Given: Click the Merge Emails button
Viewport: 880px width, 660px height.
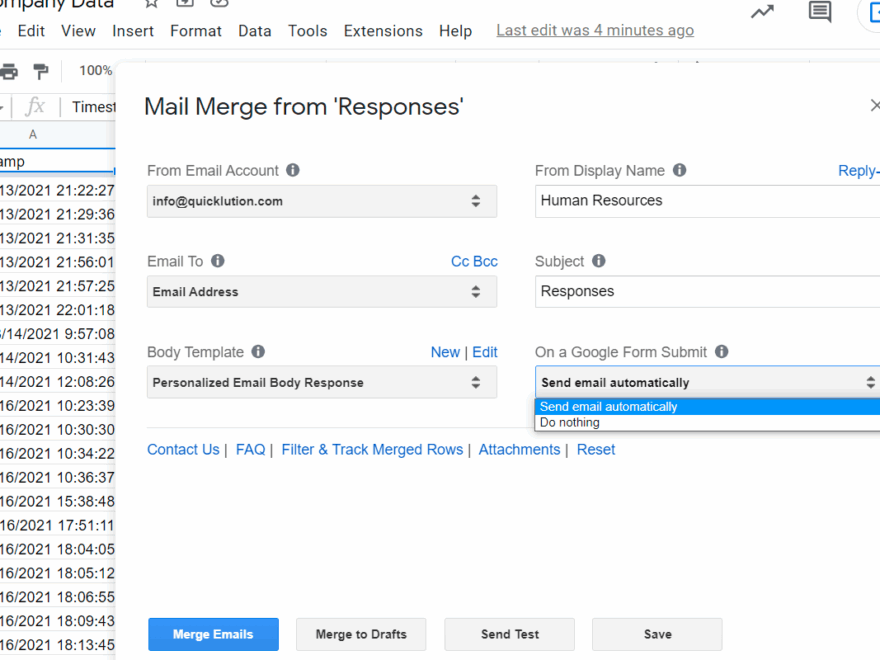Looking at the screenshot, I should (213, 634).
